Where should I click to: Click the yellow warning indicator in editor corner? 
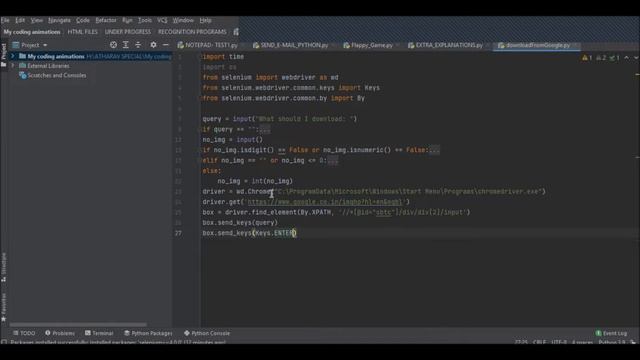click(587, 58)
